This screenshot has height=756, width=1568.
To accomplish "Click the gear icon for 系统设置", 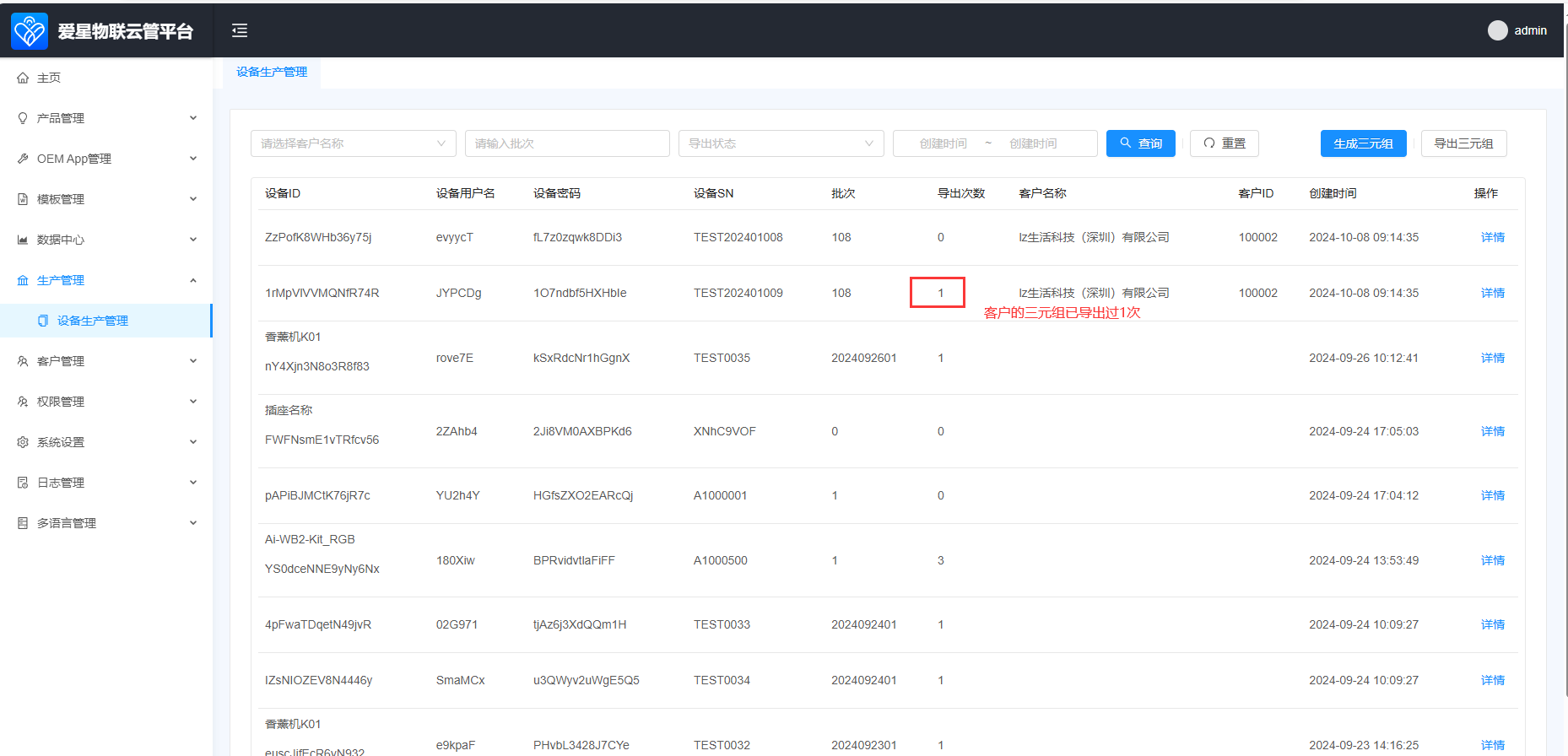I will click(x=23, y=442).
